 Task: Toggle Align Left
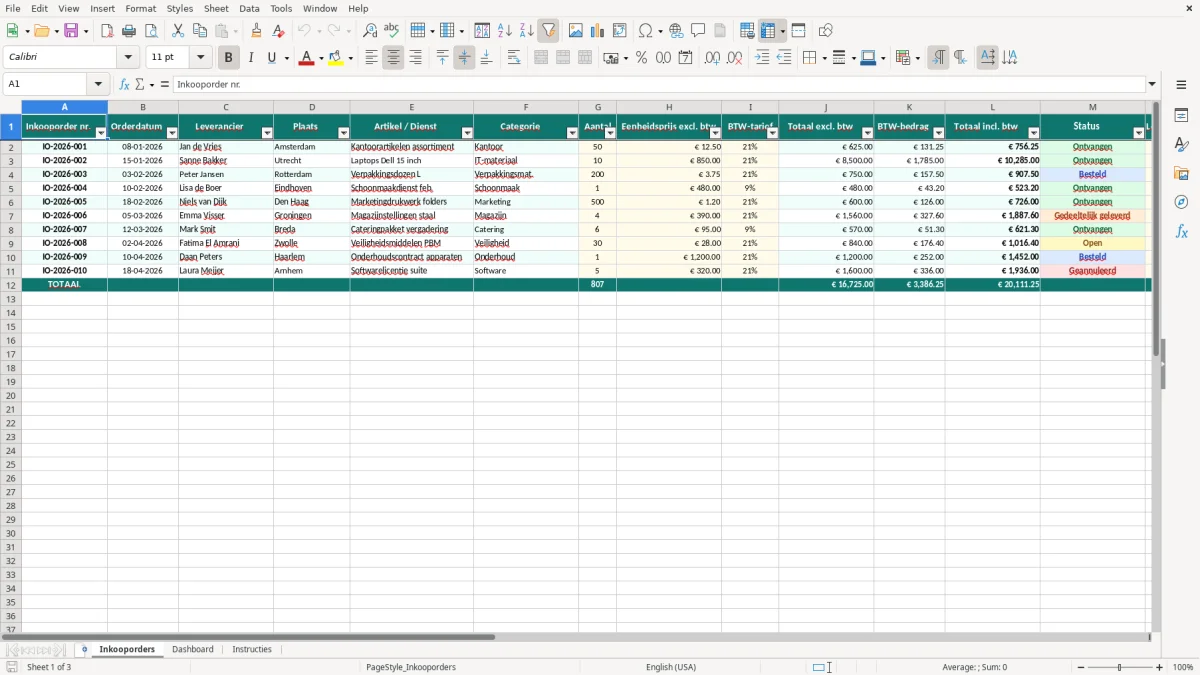(x=371, y=58)
